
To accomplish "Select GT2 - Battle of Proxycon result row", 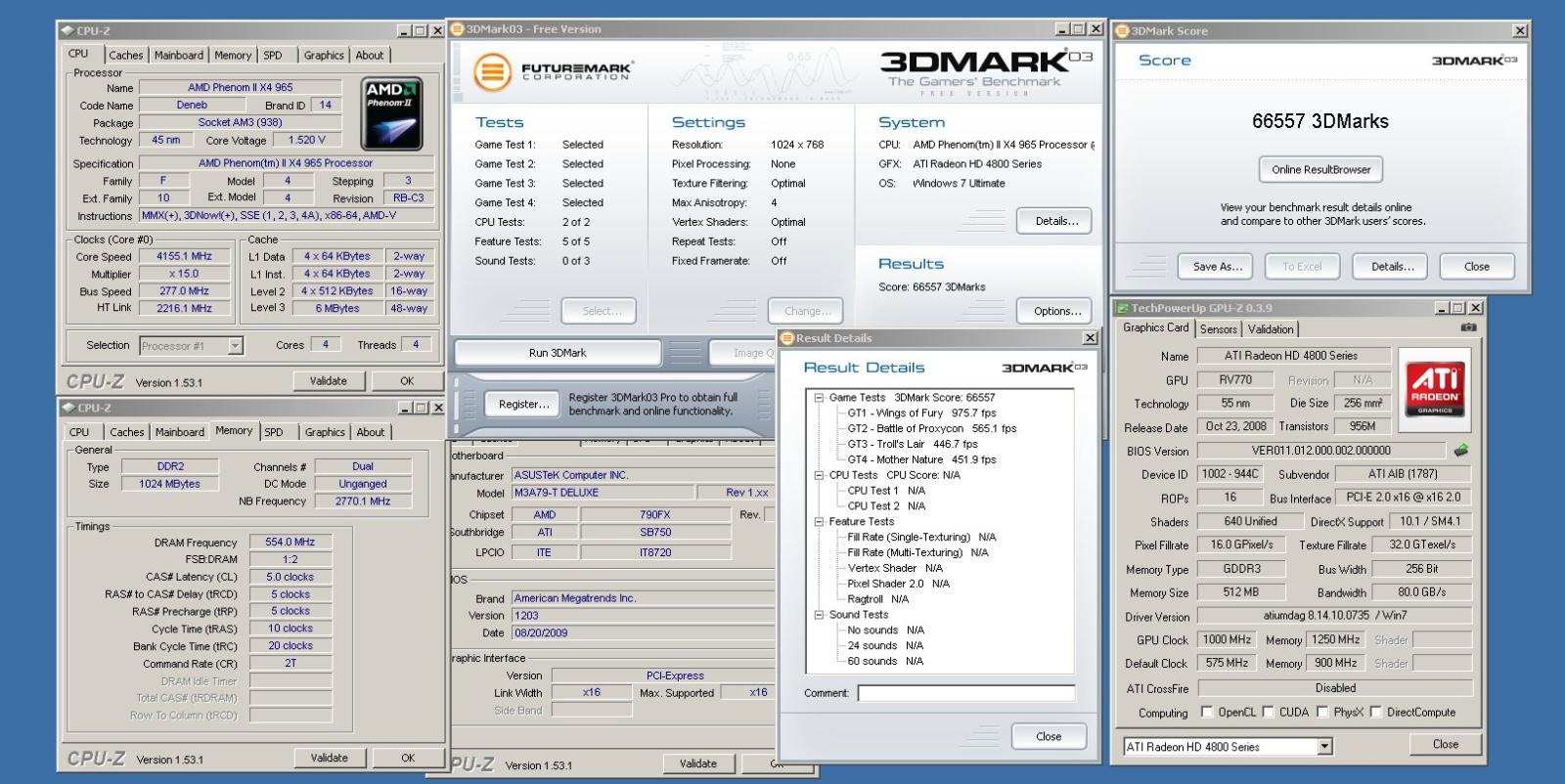I will tap(931, 428).
